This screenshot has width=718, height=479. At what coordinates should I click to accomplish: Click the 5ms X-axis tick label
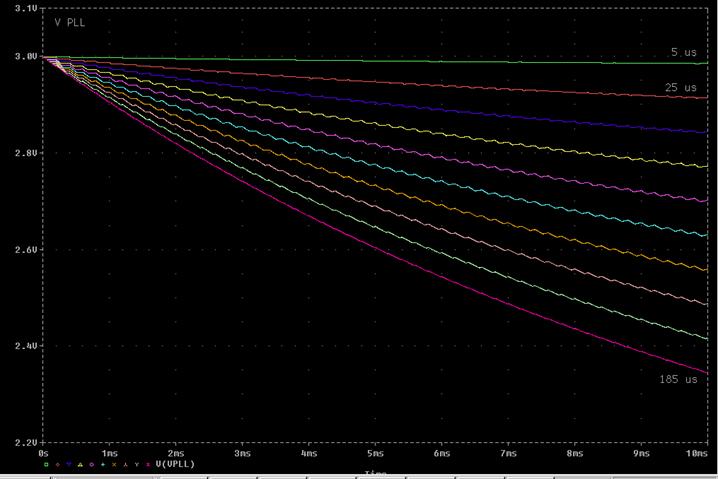375,453
